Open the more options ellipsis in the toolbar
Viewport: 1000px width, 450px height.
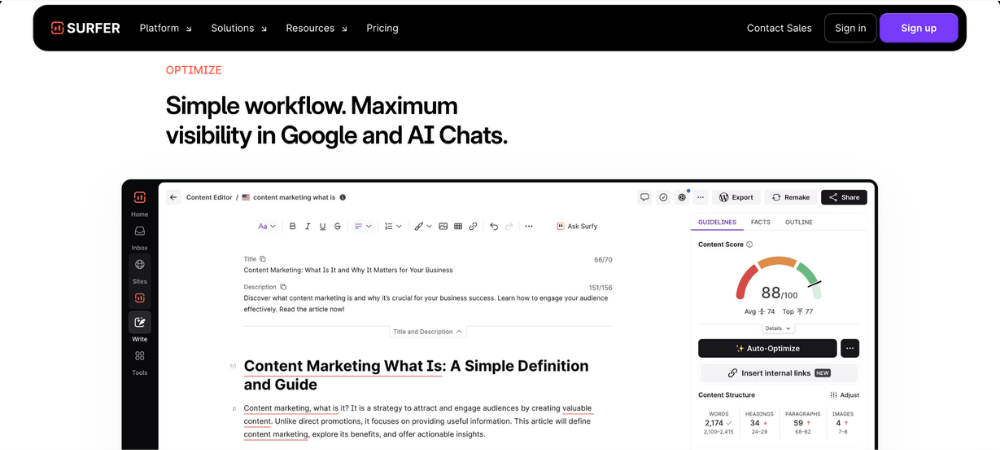529,226
